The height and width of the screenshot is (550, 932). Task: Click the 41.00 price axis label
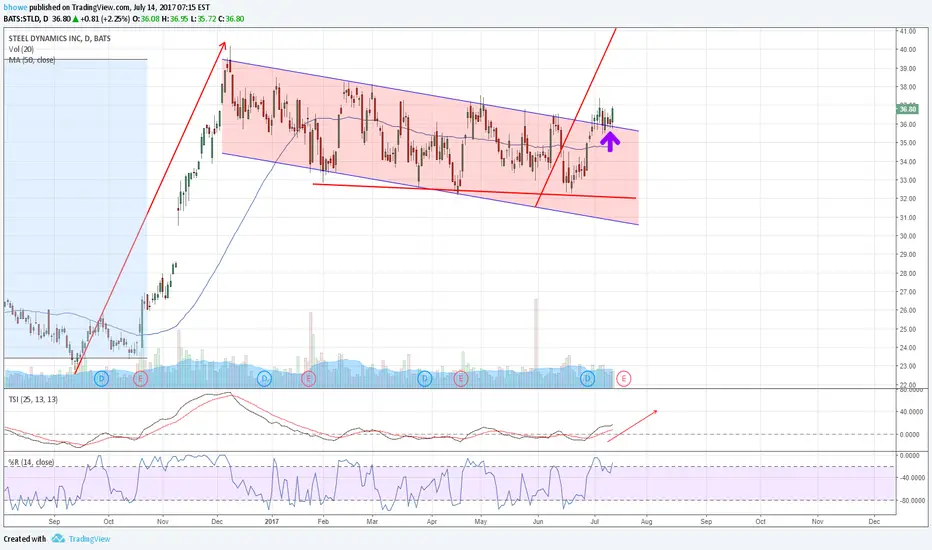(908, 31)
